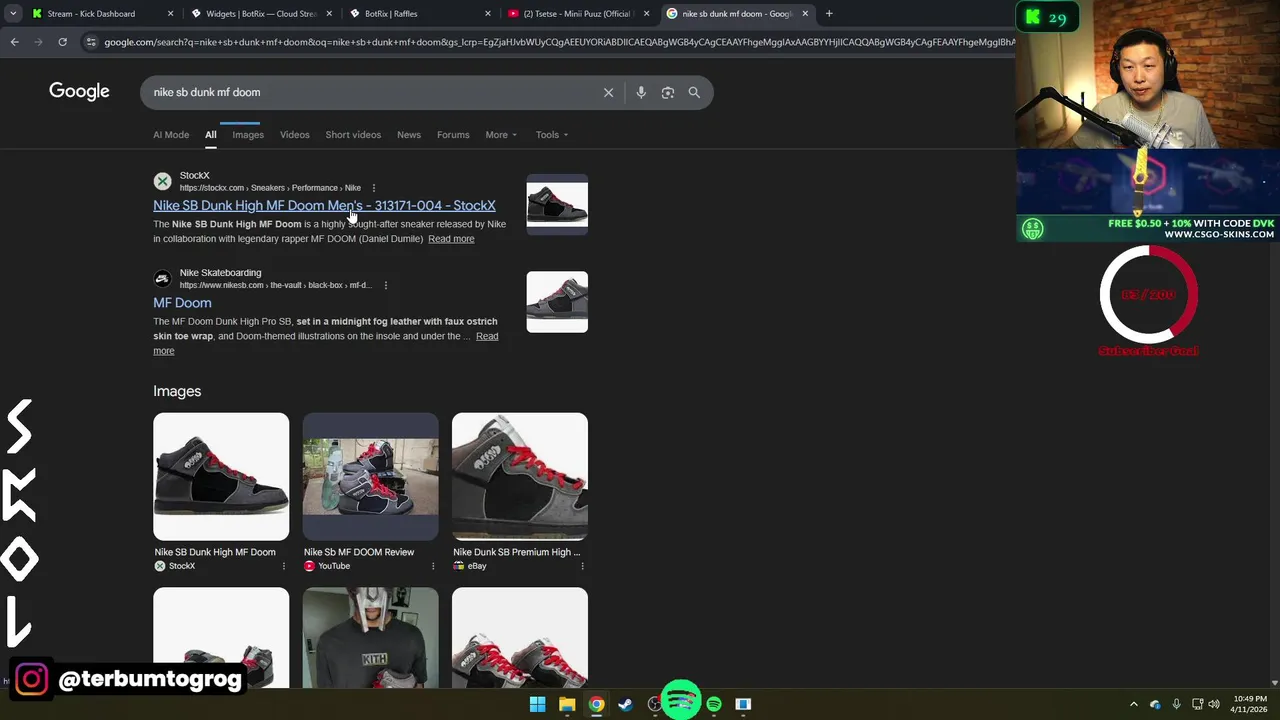1280x720 pixels.
Task: Open the KITH shirt masked person image
Action: tap(370, 638)
